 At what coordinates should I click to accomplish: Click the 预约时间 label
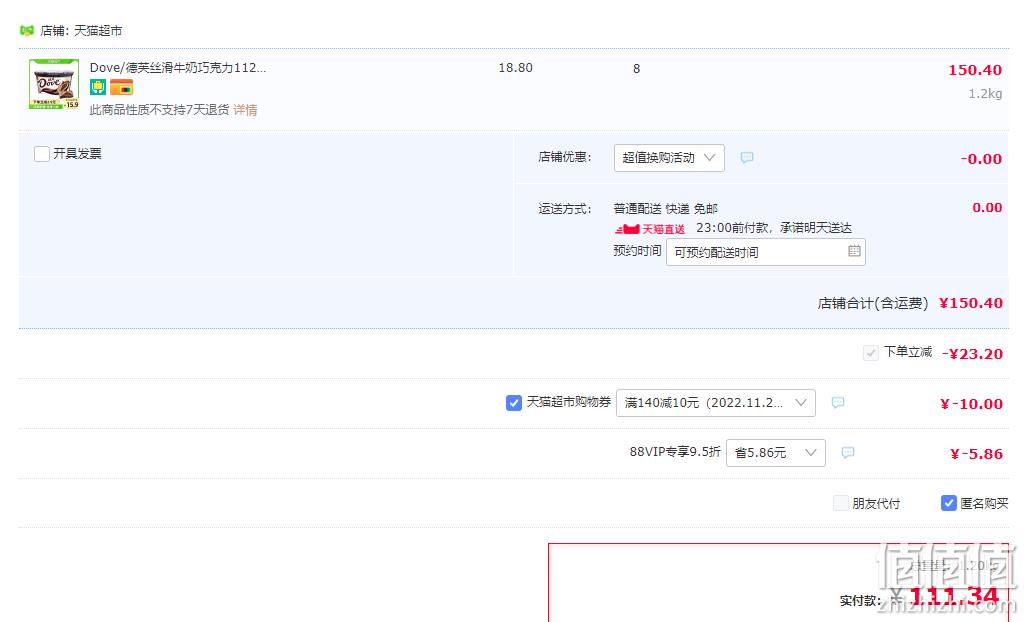coord(637,251)
